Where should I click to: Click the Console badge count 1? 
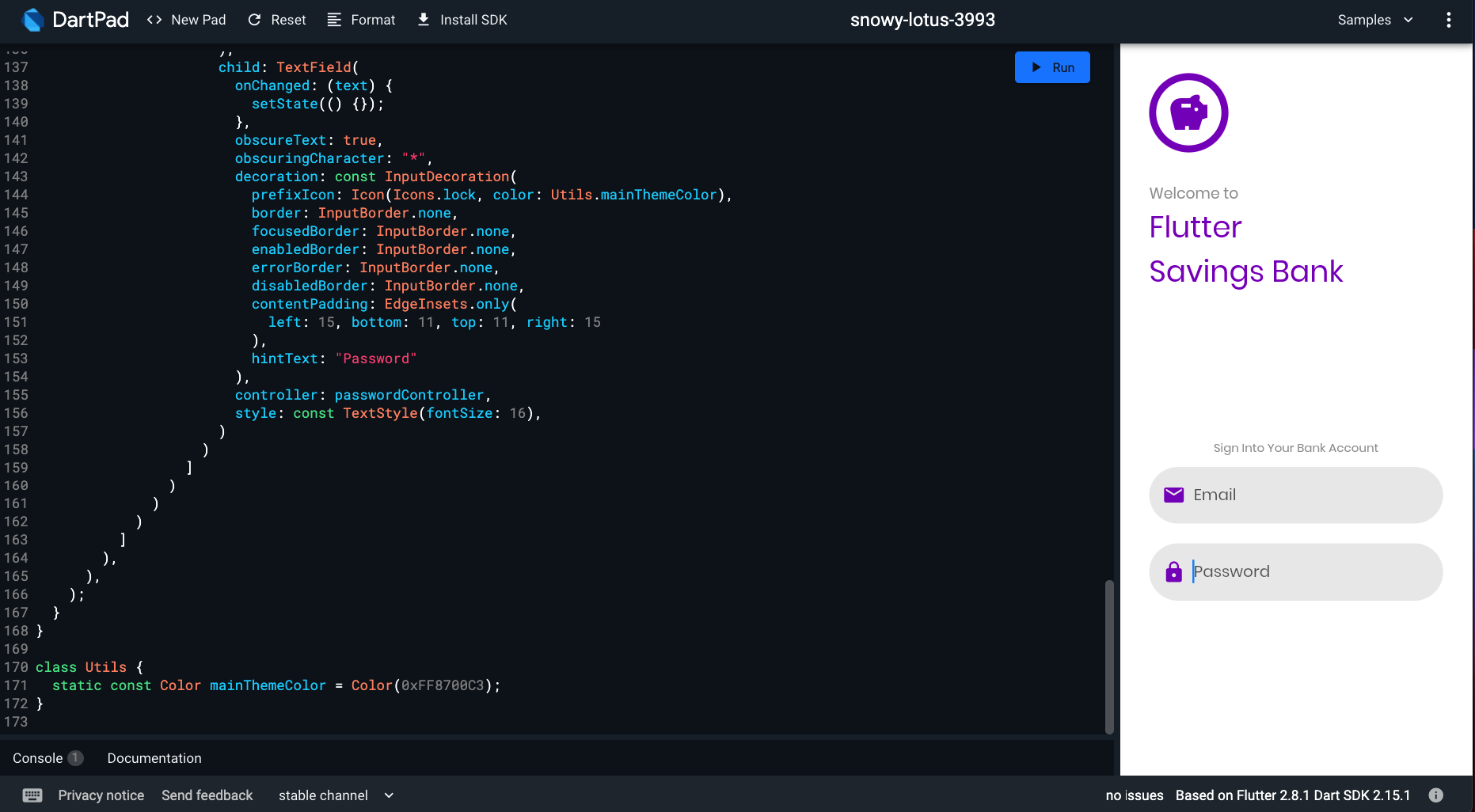coord(75,758)
